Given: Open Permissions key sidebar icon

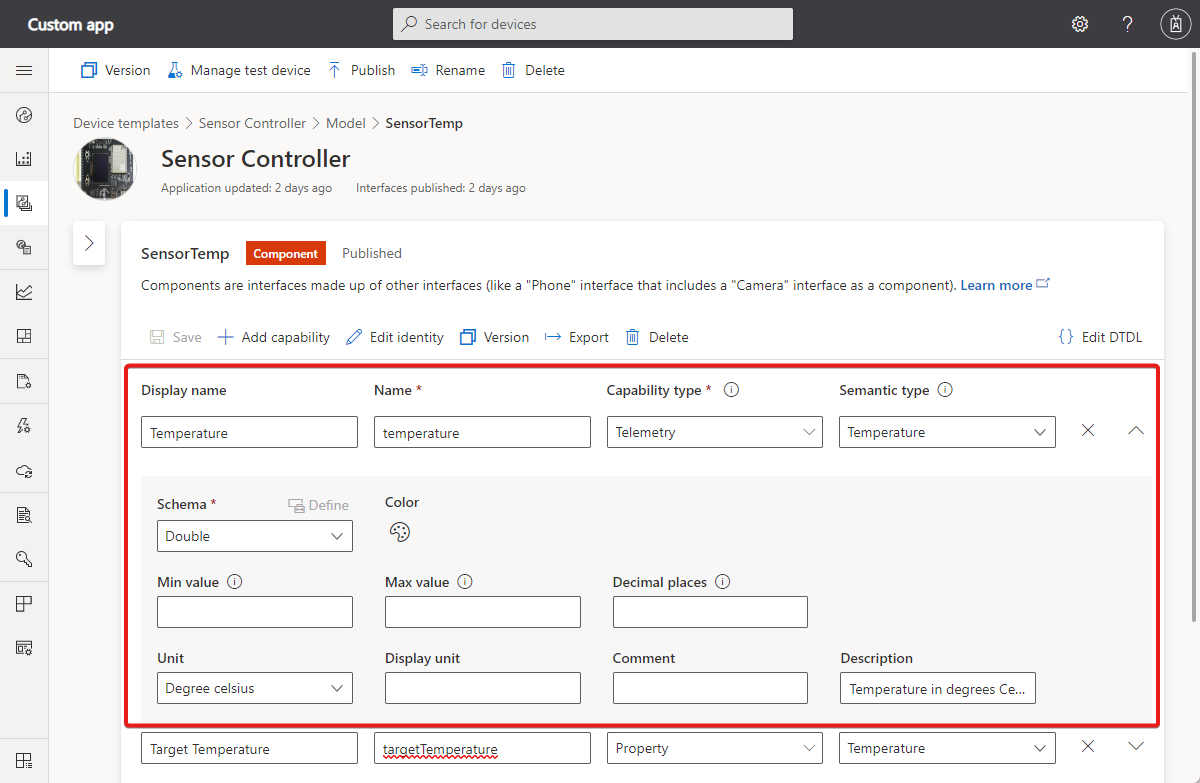Looking at the screenshot, I should [x=24, y=559].
